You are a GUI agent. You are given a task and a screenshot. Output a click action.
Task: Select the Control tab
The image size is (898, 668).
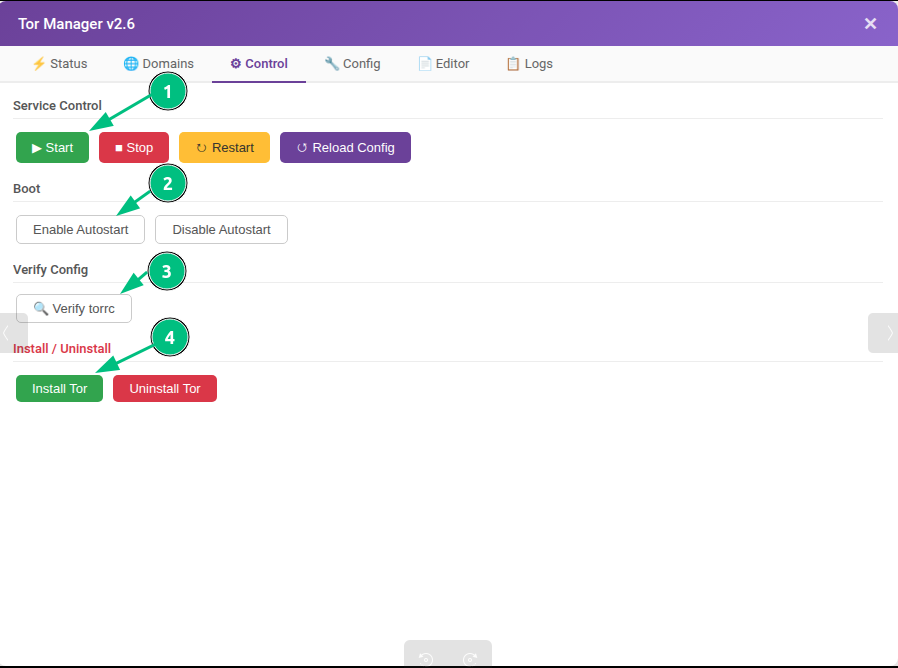click(x=259, y=64)
